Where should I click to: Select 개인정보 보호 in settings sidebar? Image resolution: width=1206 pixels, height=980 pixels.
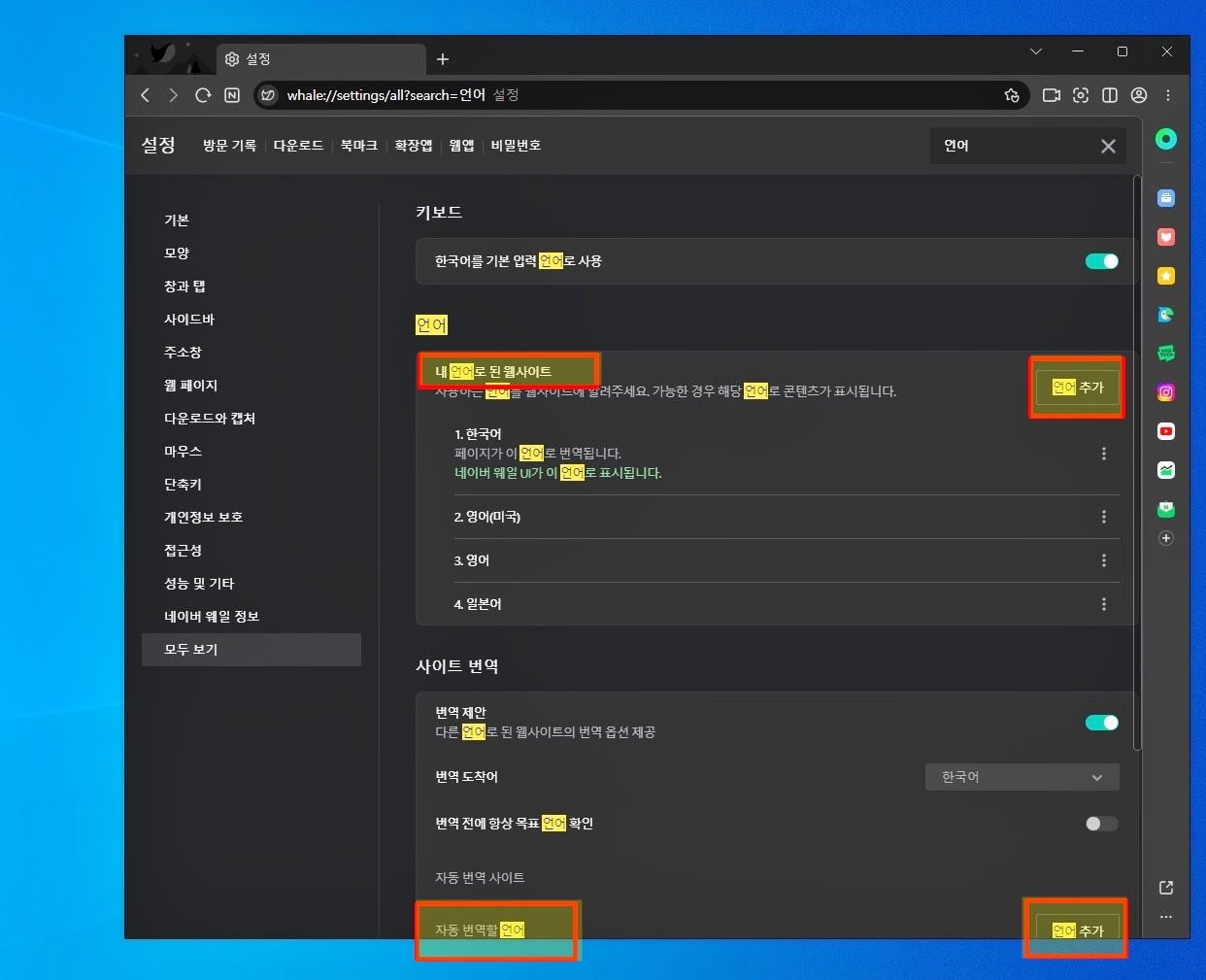pos(251,518)
